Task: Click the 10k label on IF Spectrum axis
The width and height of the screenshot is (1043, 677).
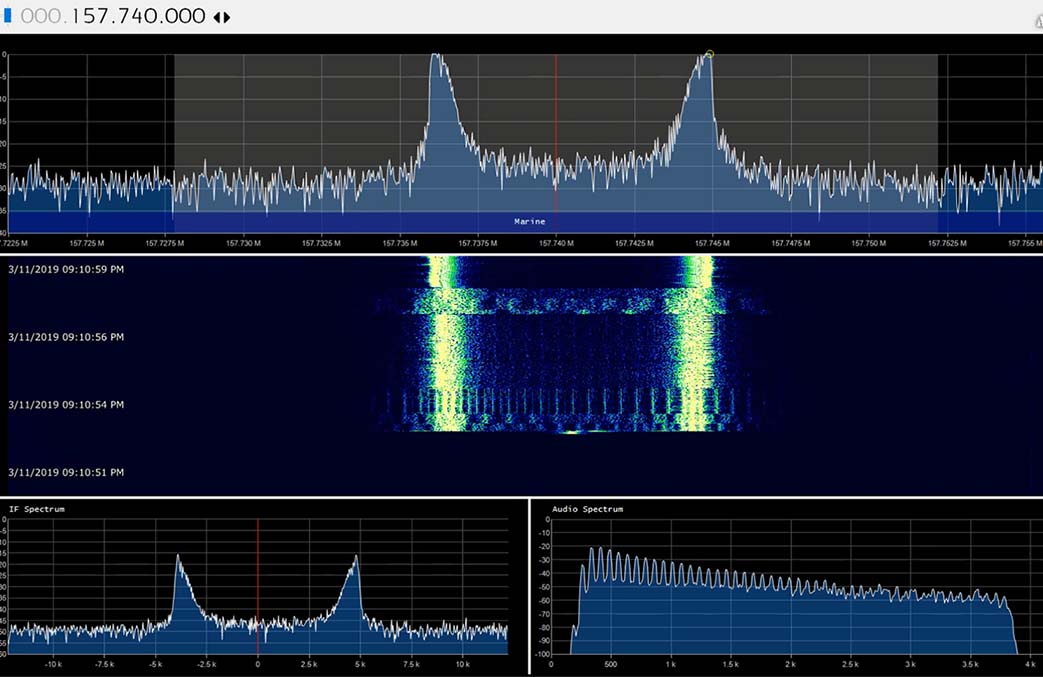Action: [463, 664]
